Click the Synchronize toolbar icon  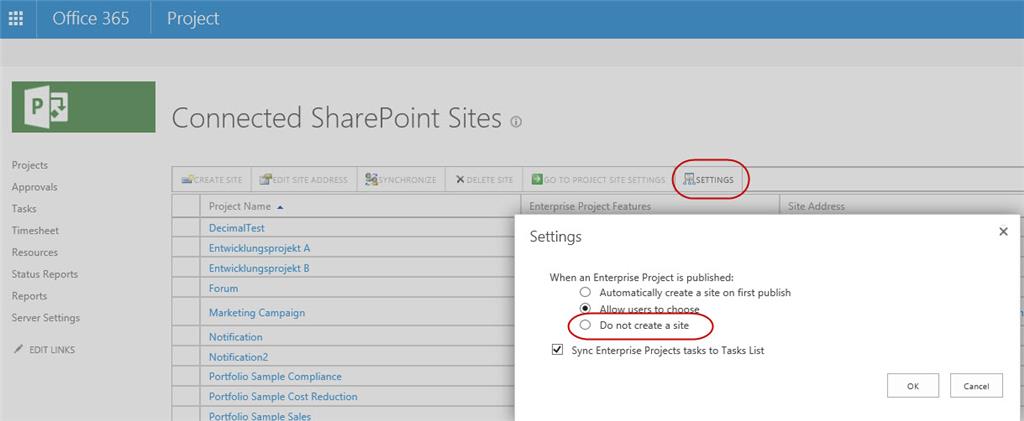click(372, 179)
